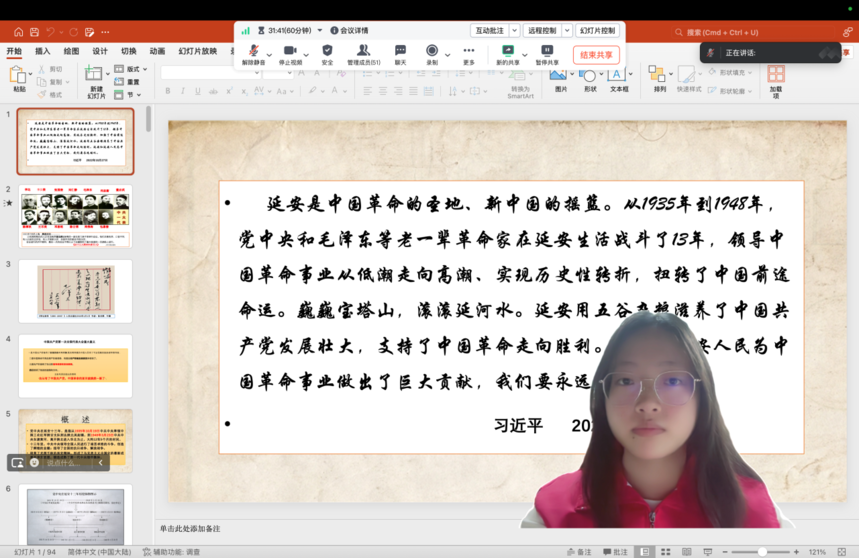Expand the meeting timer dropdown arrow

pos(320,31)
